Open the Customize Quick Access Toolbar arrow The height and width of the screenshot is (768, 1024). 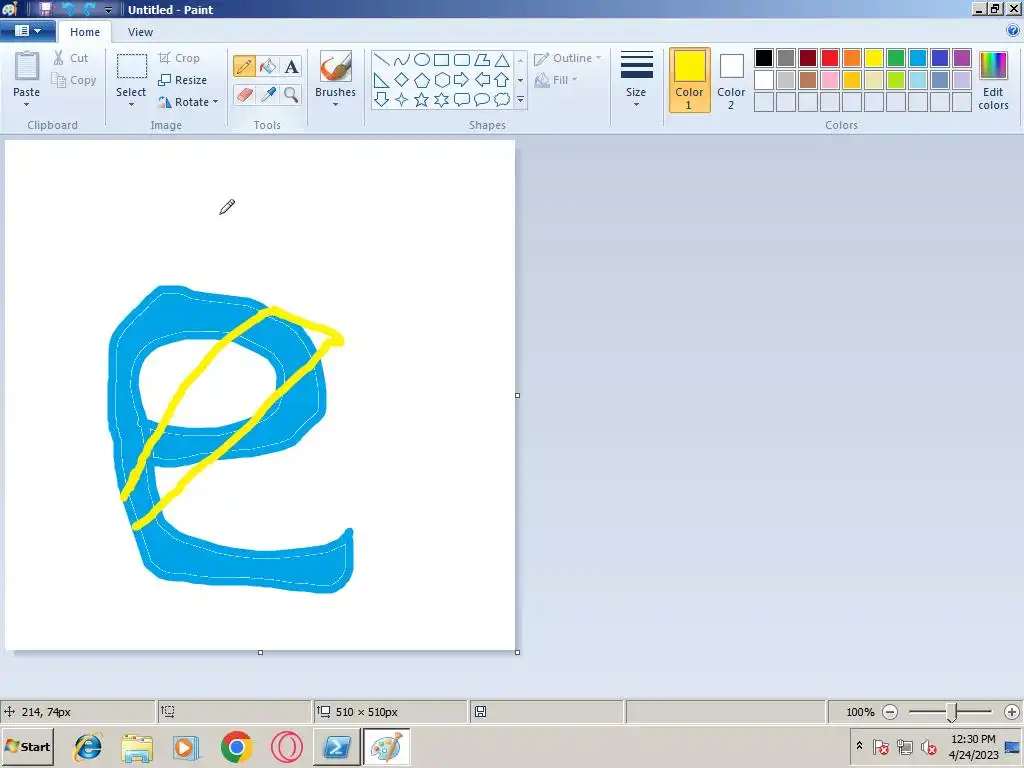(108, 10)
